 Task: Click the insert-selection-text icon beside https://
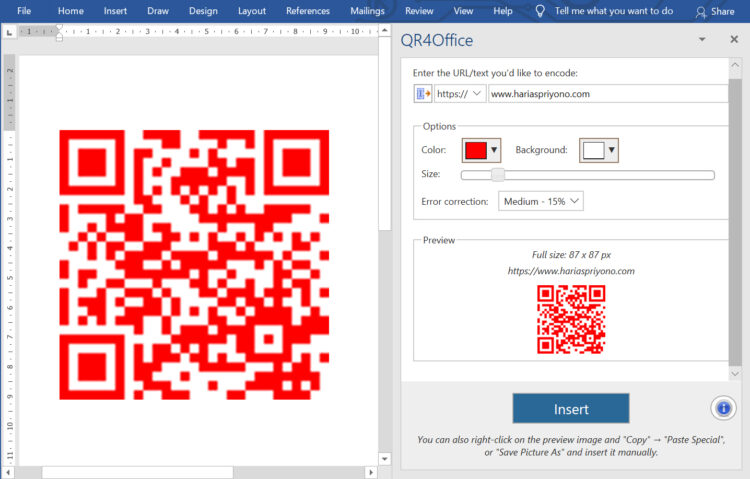[423, 94]
